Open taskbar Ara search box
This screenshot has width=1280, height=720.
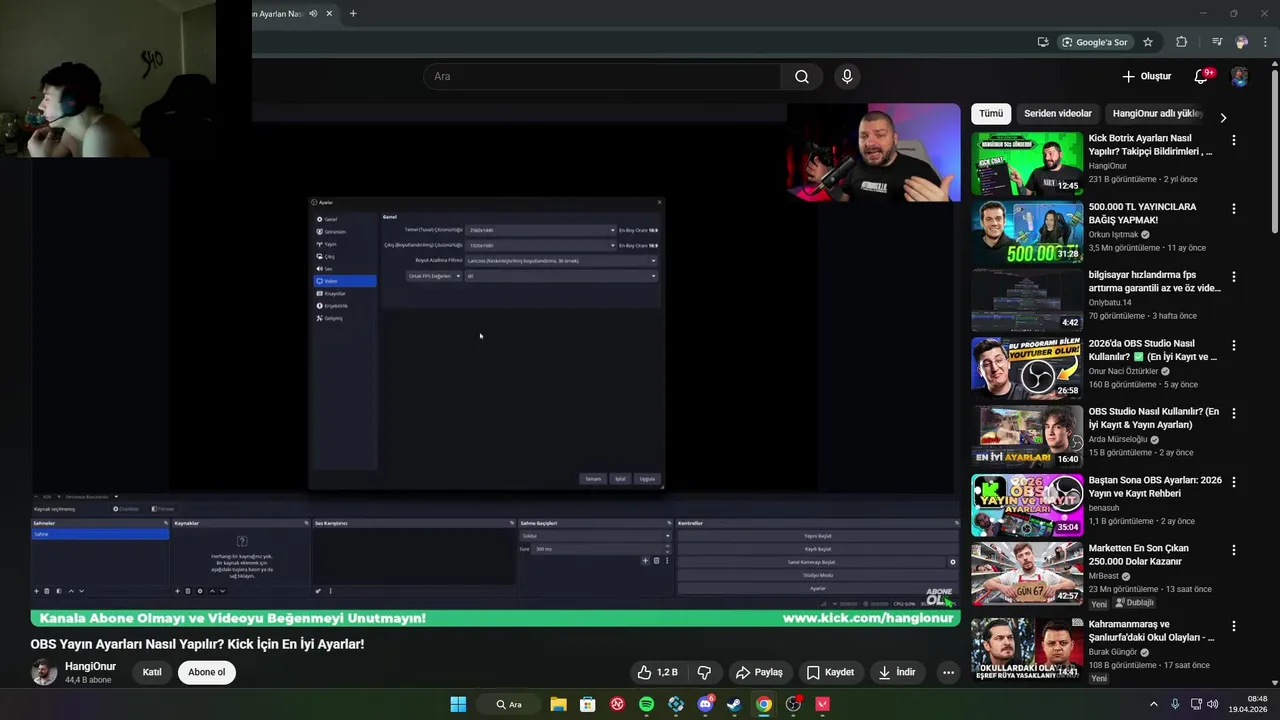coord(509,704)
